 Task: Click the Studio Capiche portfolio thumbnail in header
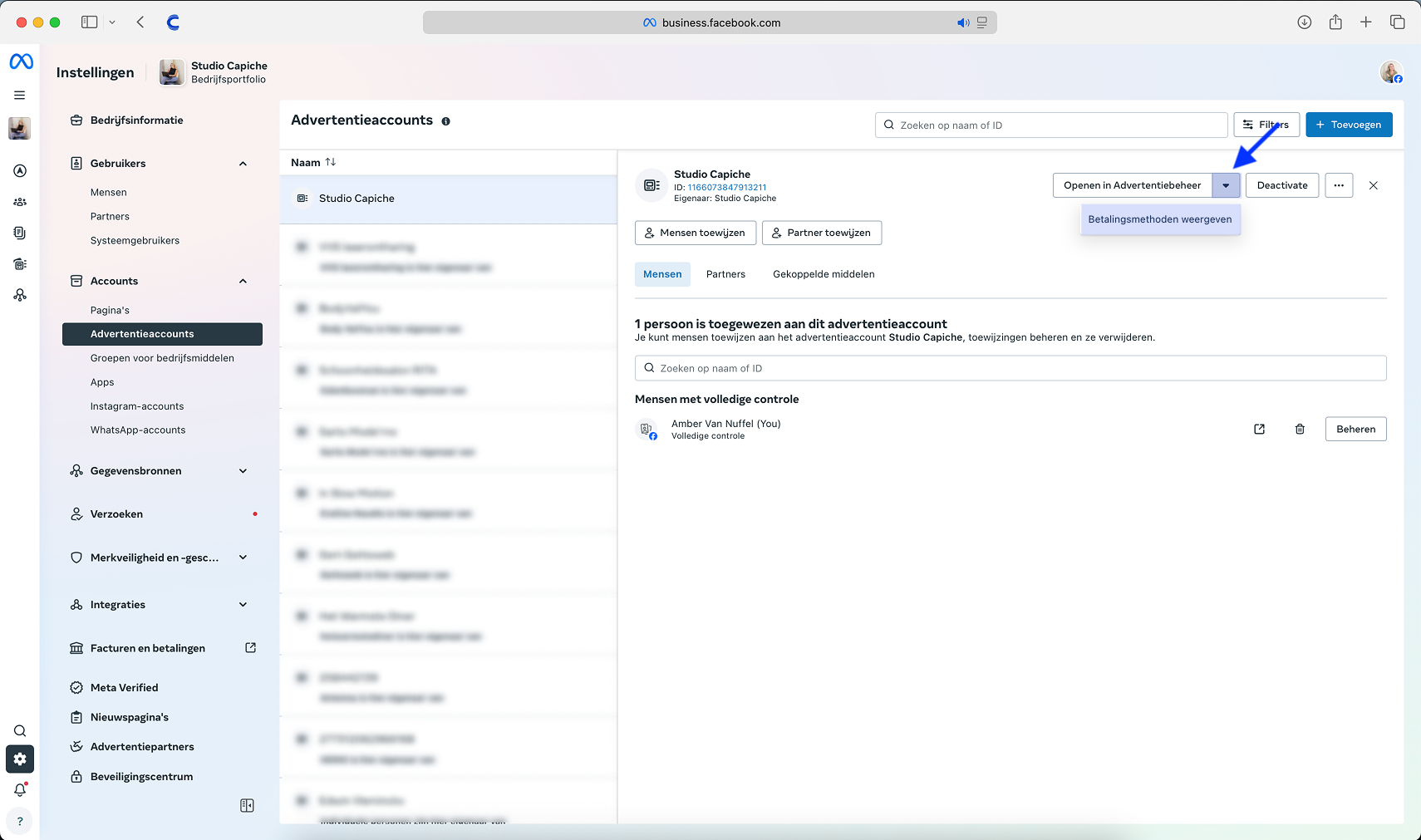(172, 72)
